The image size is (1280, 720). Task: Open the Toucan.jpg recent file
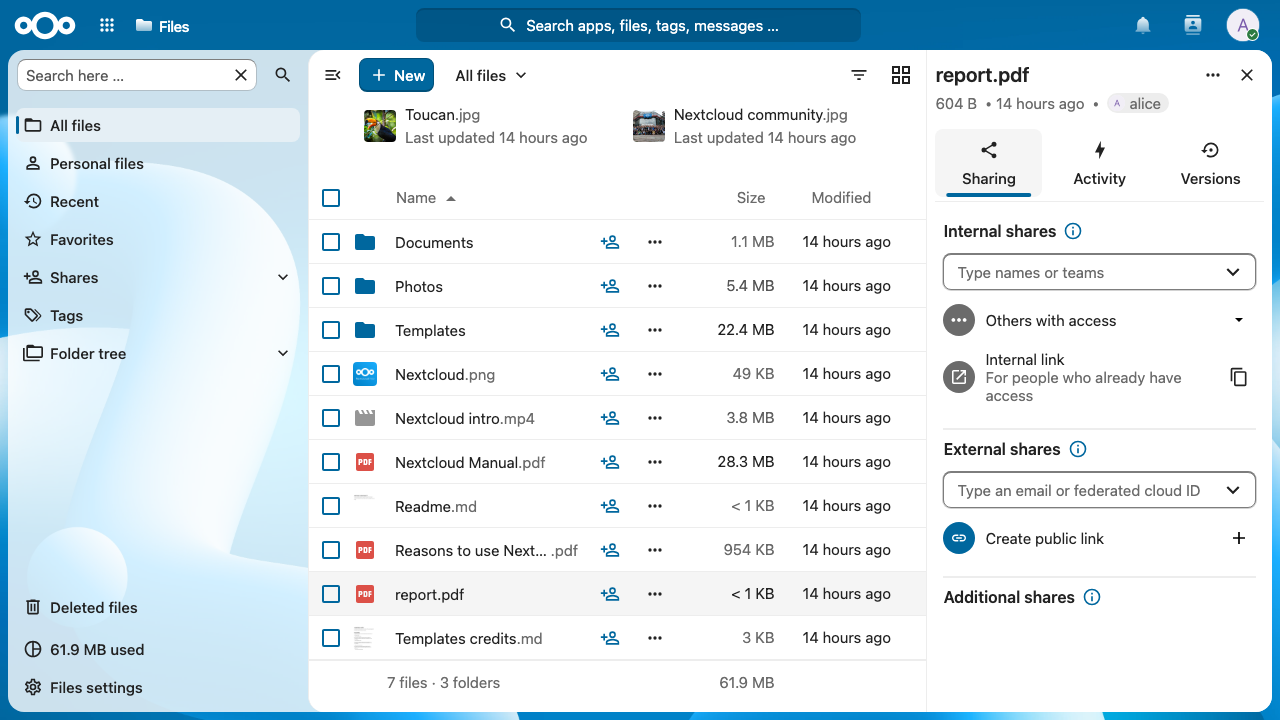coord(476,126)
